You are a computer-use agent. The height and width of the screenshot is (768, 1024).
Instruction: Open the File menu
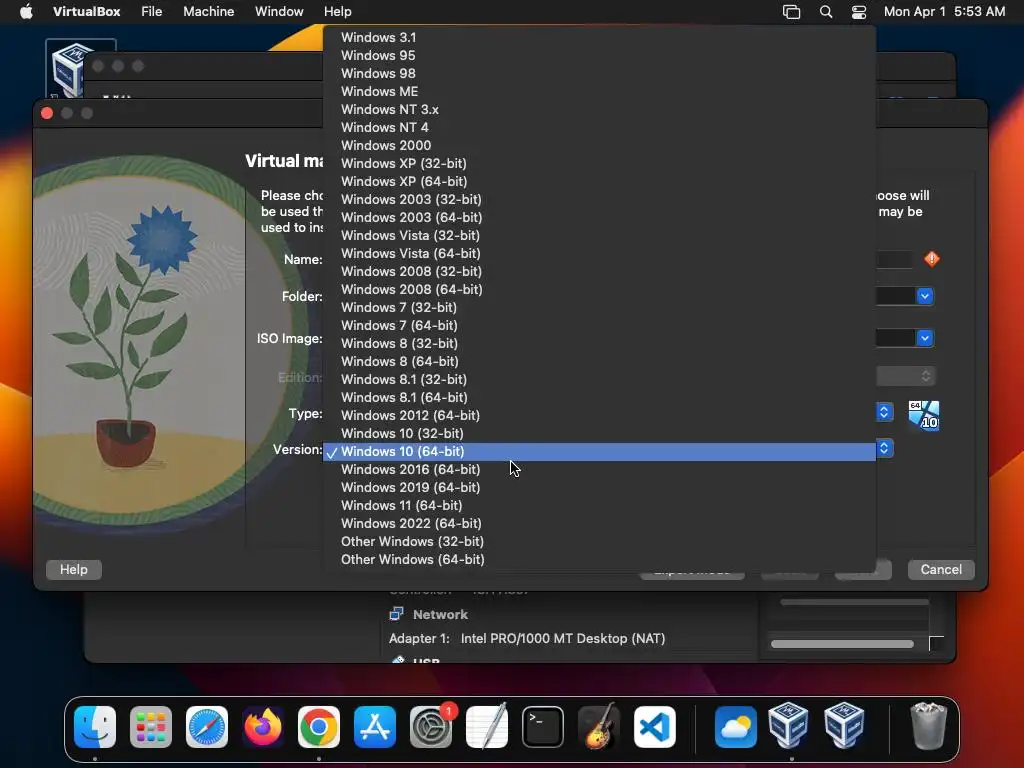(x=152, y=12)
